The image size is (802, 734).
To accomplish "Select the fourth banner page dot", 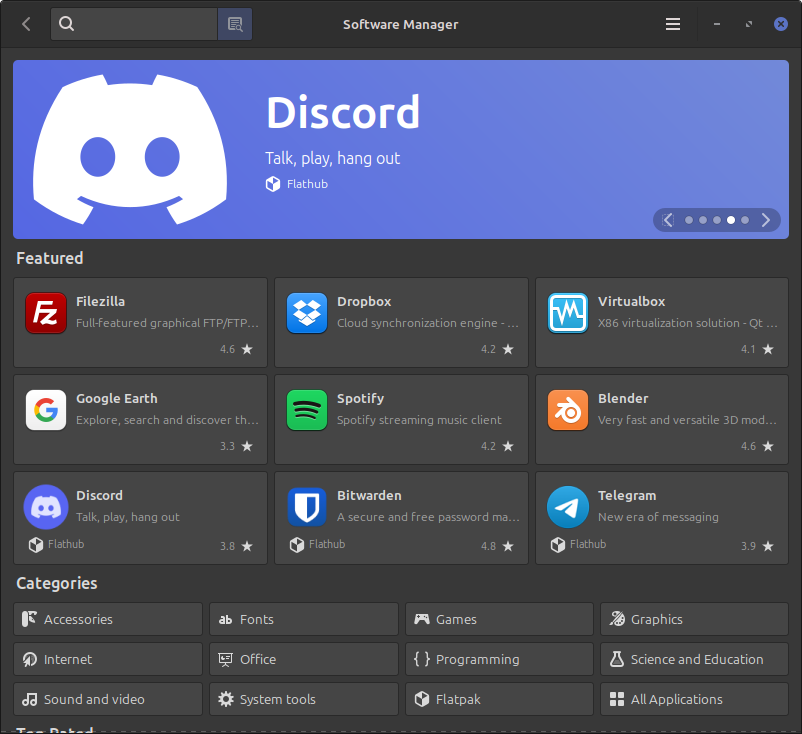I will (x=731, y=220).
